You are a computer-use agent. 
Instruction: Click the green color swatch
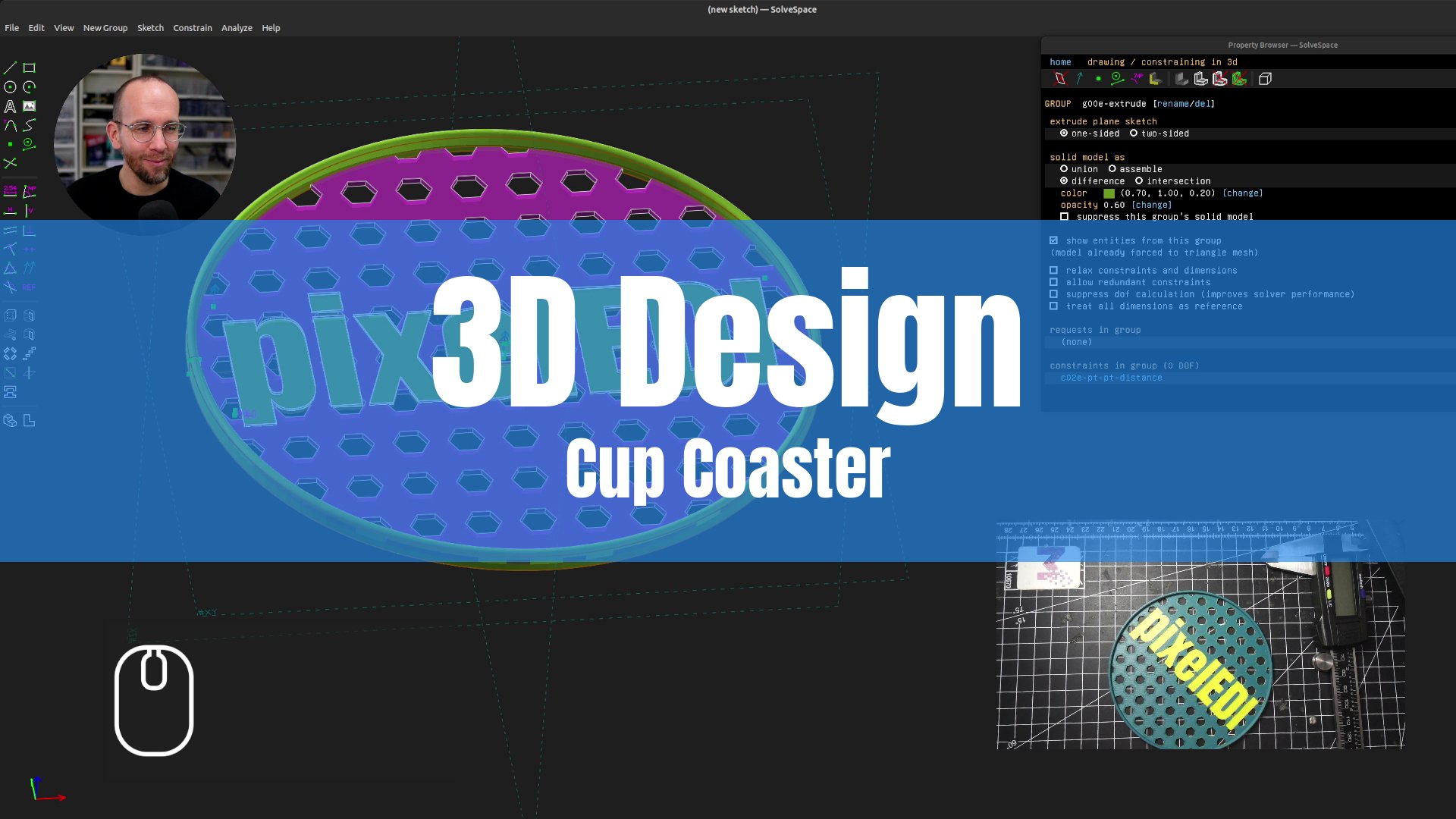tap(1109, 193)
